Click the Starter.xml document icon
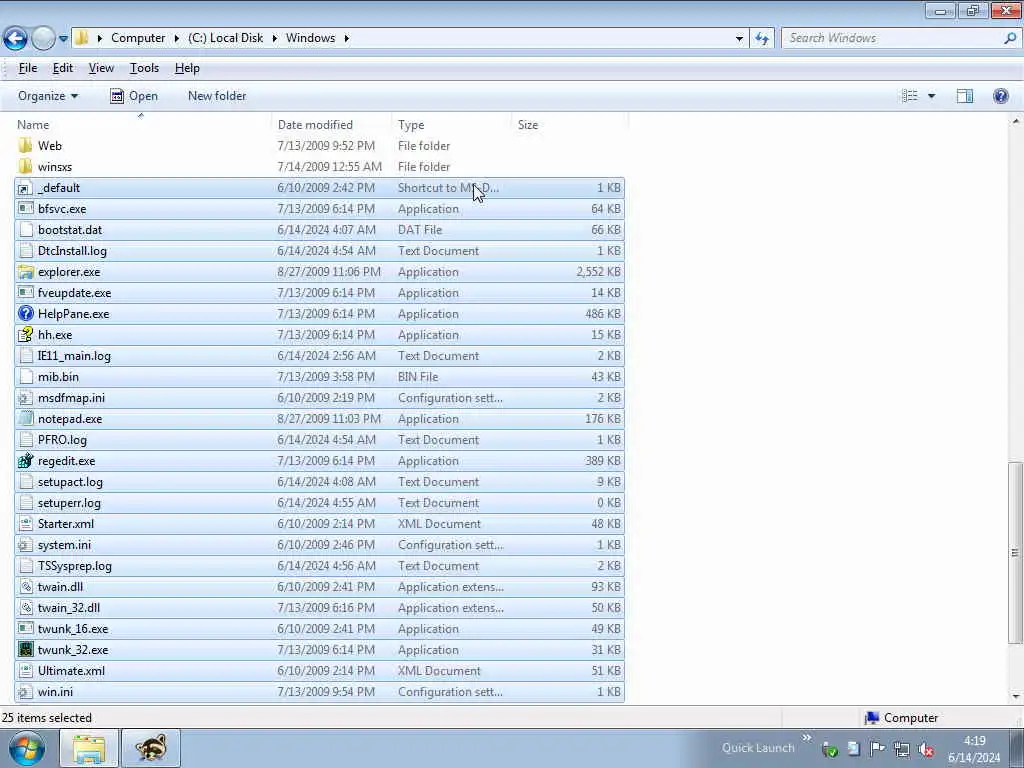The height and width of the screenshot is (768, 1024). click(25, 524)
